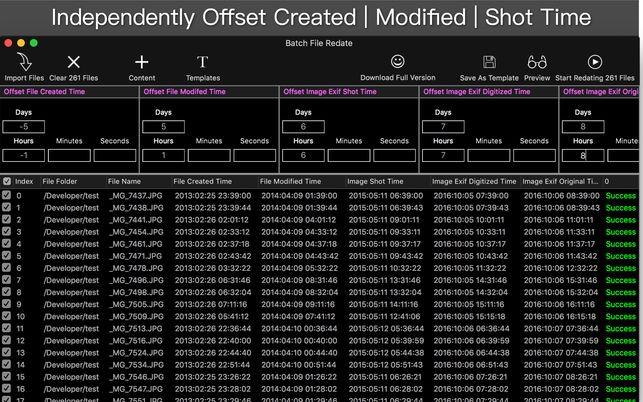Toggle checkbox for _MG_7496.JPG row

(7, 280)
